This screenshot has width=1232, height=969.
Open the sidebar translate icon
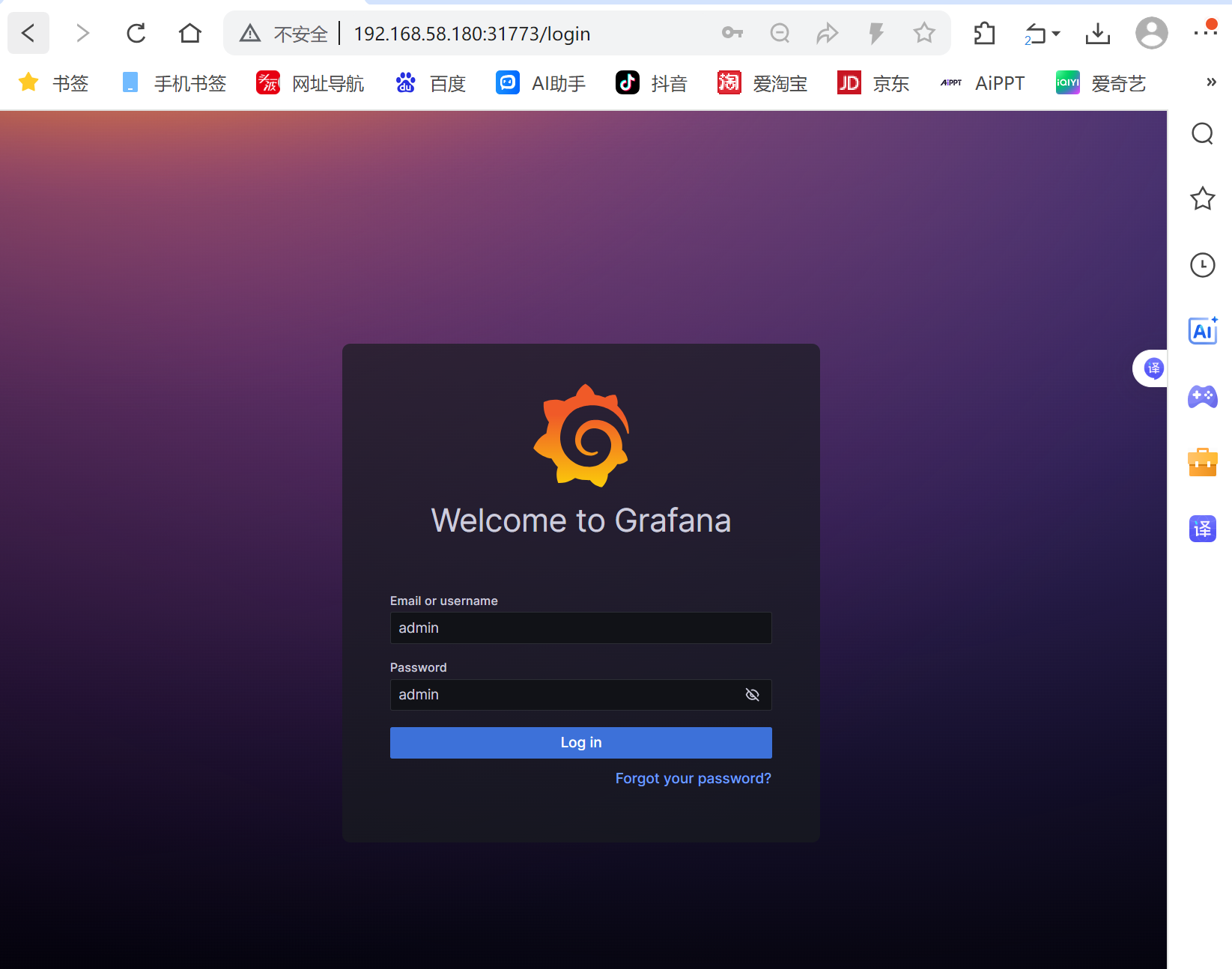point(1203,529)
